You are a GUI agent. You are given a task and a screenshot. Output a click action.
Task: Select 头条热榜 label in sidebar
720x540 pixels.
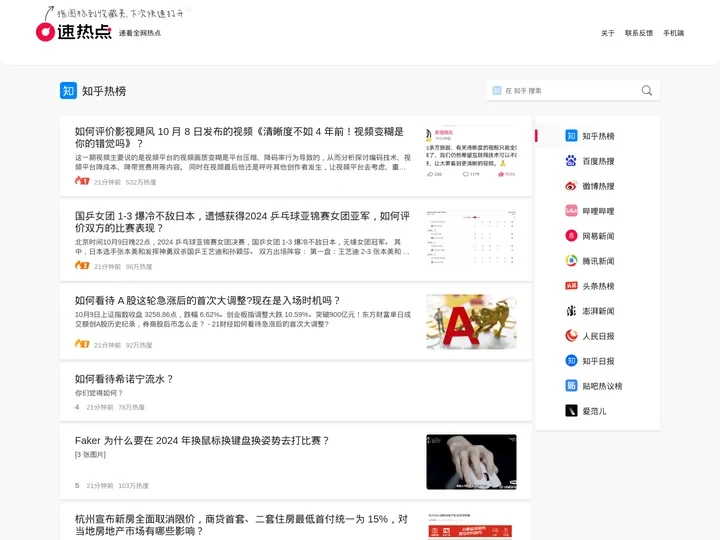tap(598, 286)
